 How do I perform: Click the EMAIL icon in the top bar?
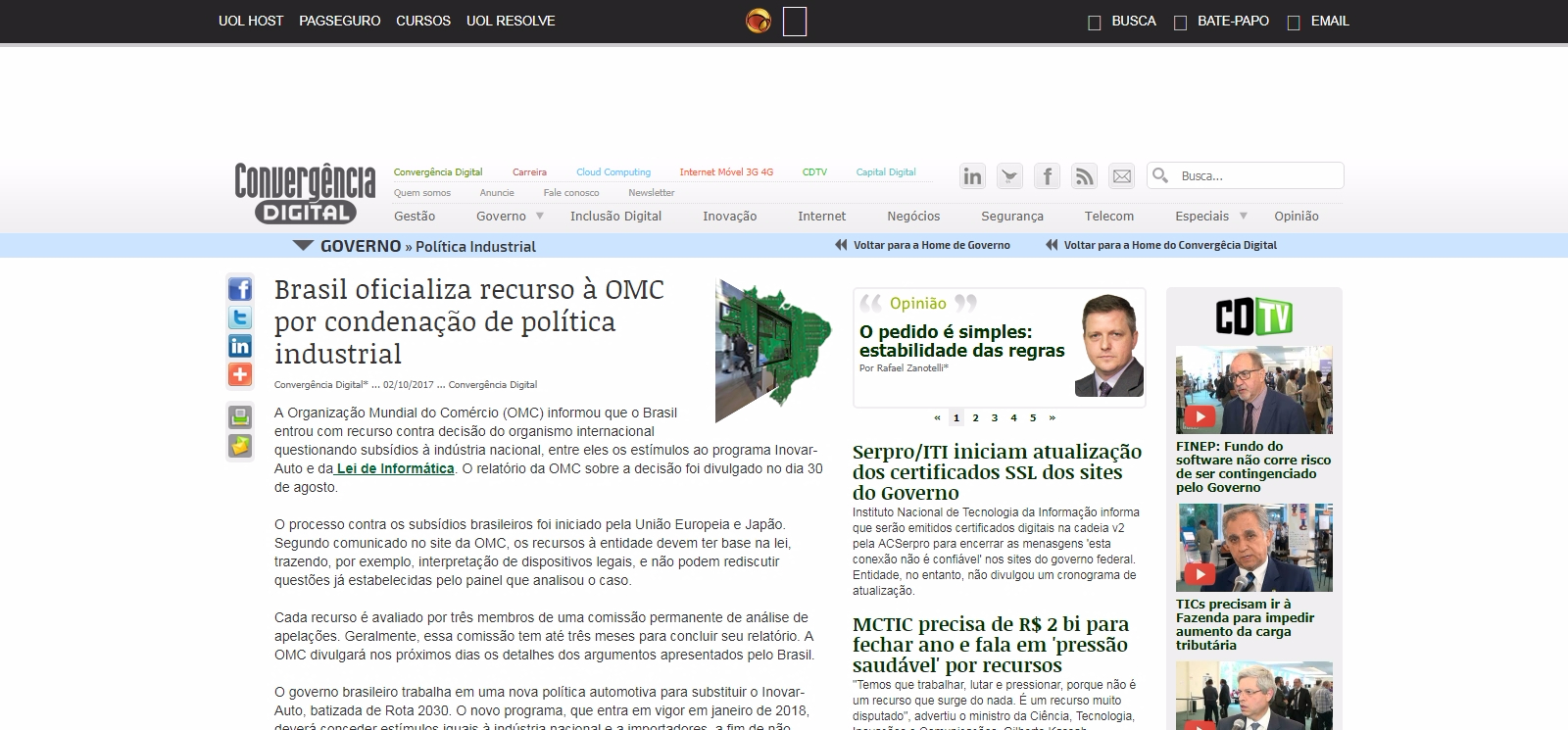pyautogui.click(x=1294, y=22)
